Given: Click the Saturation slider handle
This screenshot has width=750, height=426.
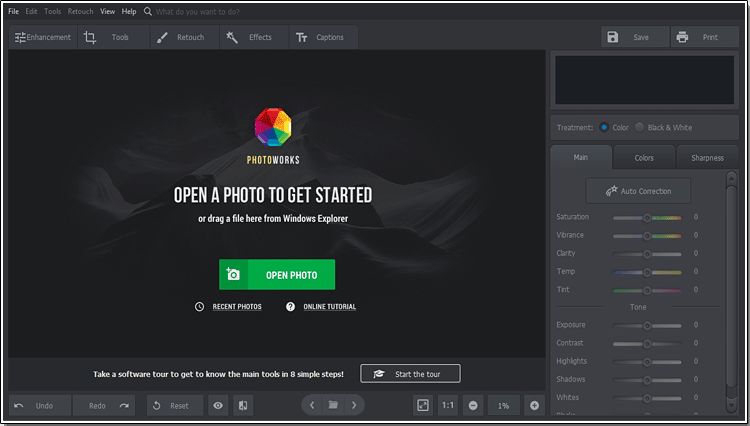Looking at the screenshot, I should (x=647, y=218).
